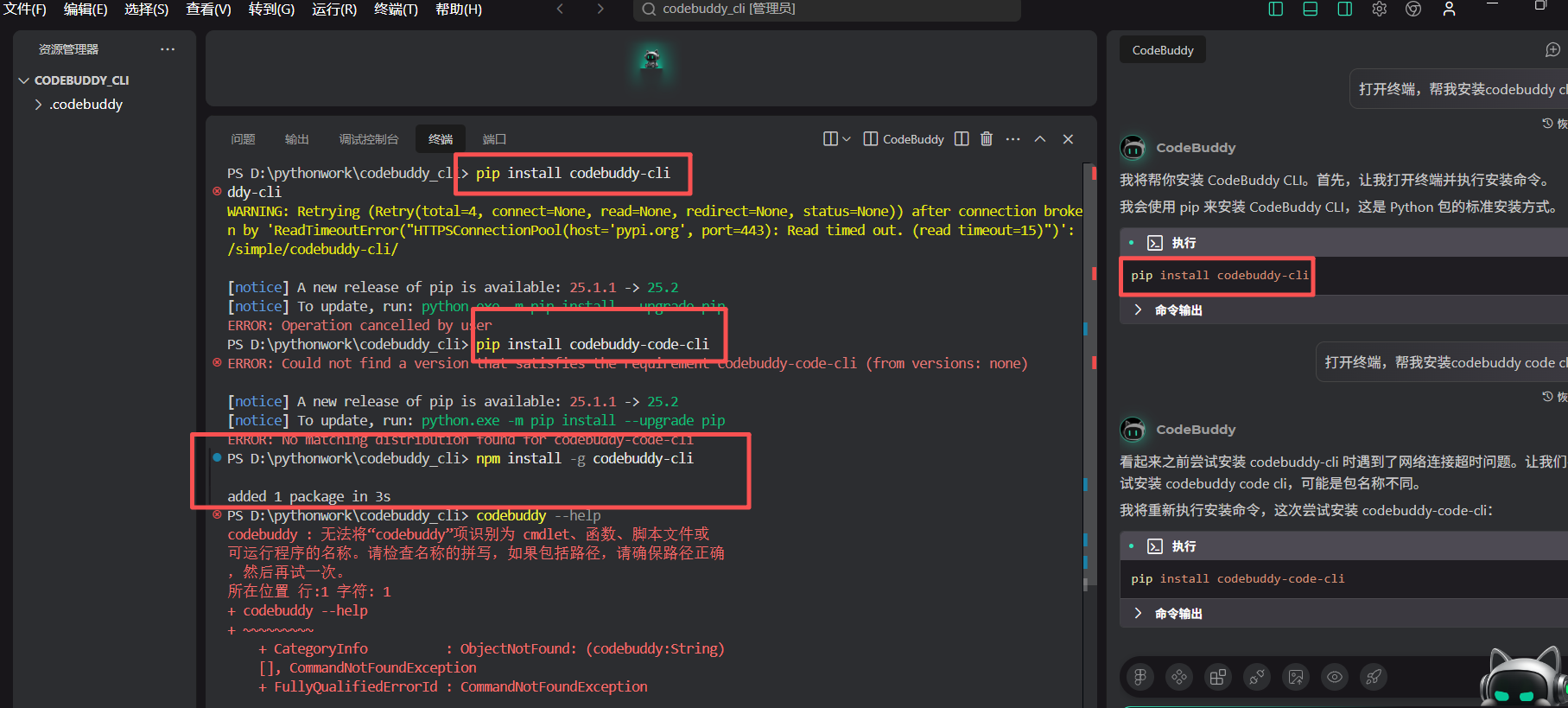
Task: Open terminal panel more actions menu
Action: [x=1013, y=139]
